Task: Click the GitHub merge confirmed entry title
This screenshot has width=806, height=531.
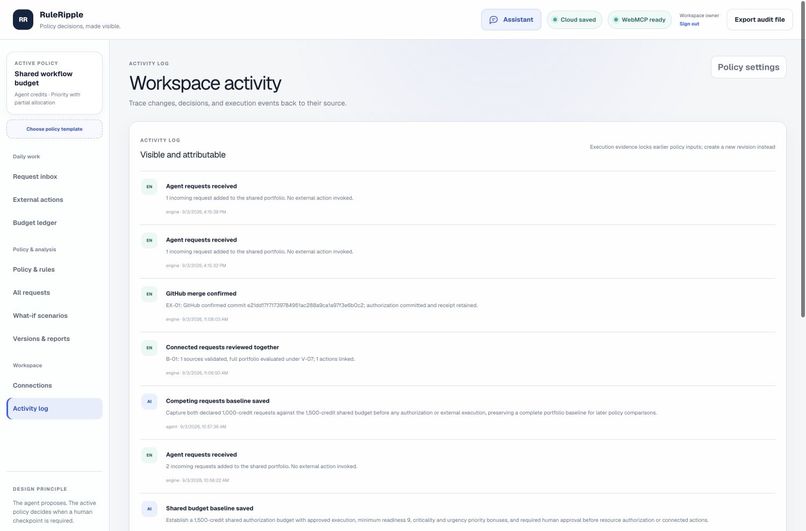Action: 201,294
